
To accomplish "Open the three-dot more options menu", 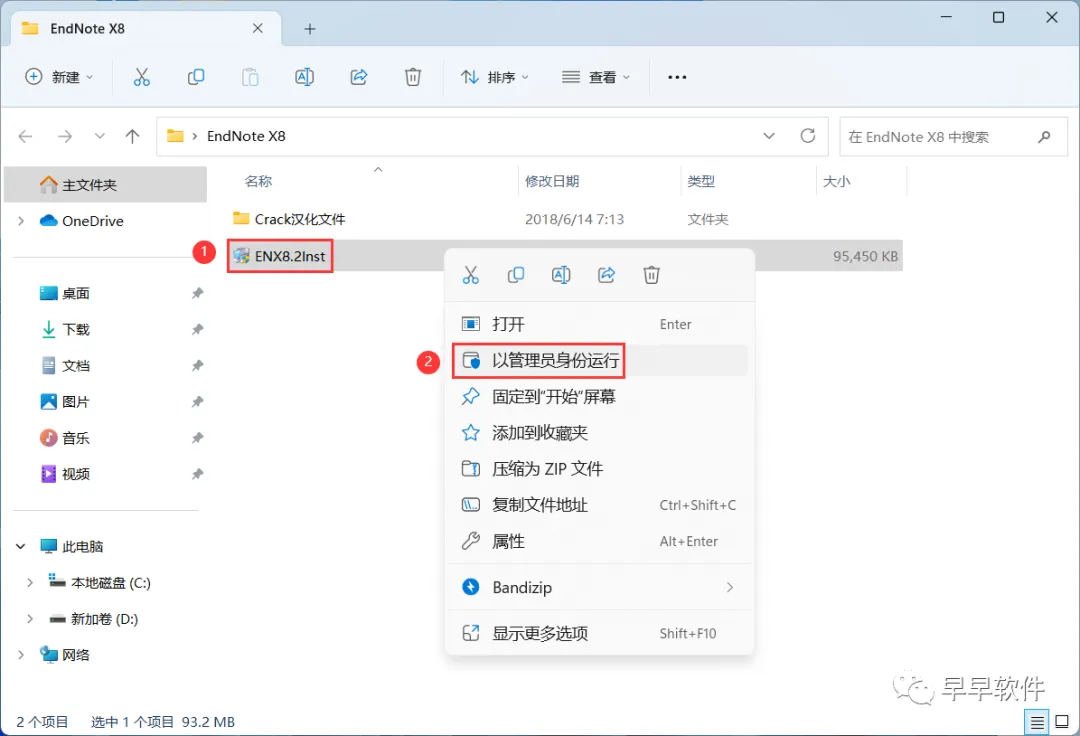I will pos(677,77).
